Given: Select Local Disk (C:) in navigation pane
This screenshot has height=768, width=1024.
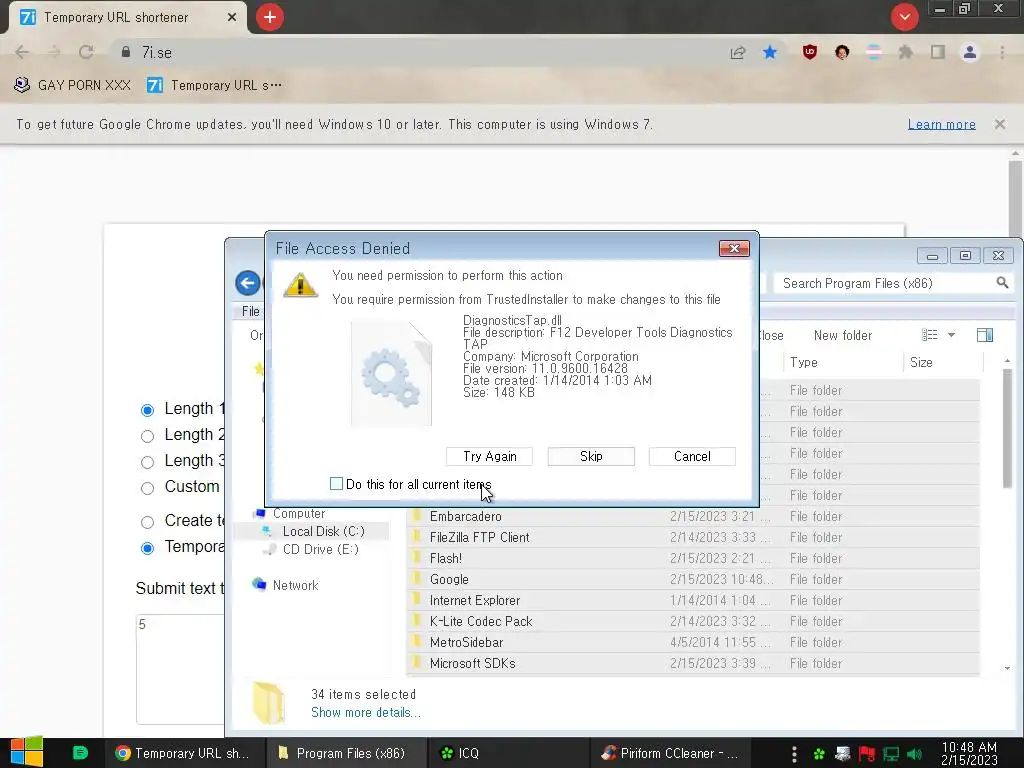Looking at the screenshot, I should pos(323,532).
